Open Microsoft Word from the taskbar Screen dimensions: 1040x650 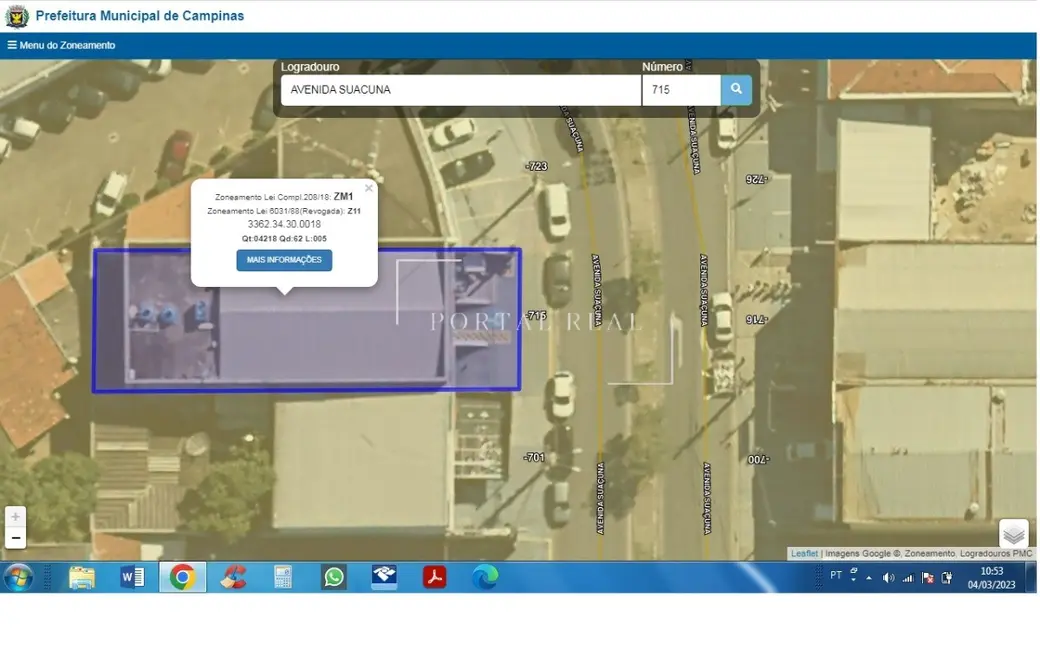[132, 577]
